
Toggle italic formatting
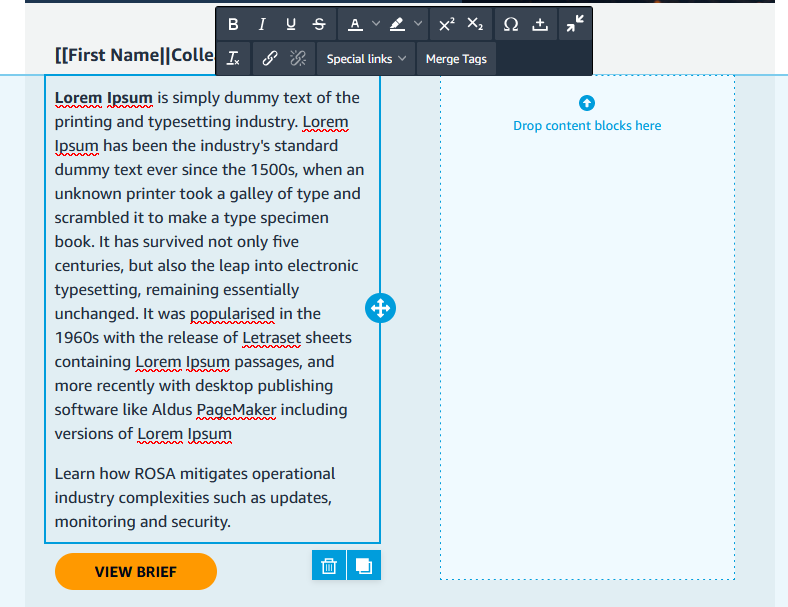pyautogui.click(x=262, y=24)
